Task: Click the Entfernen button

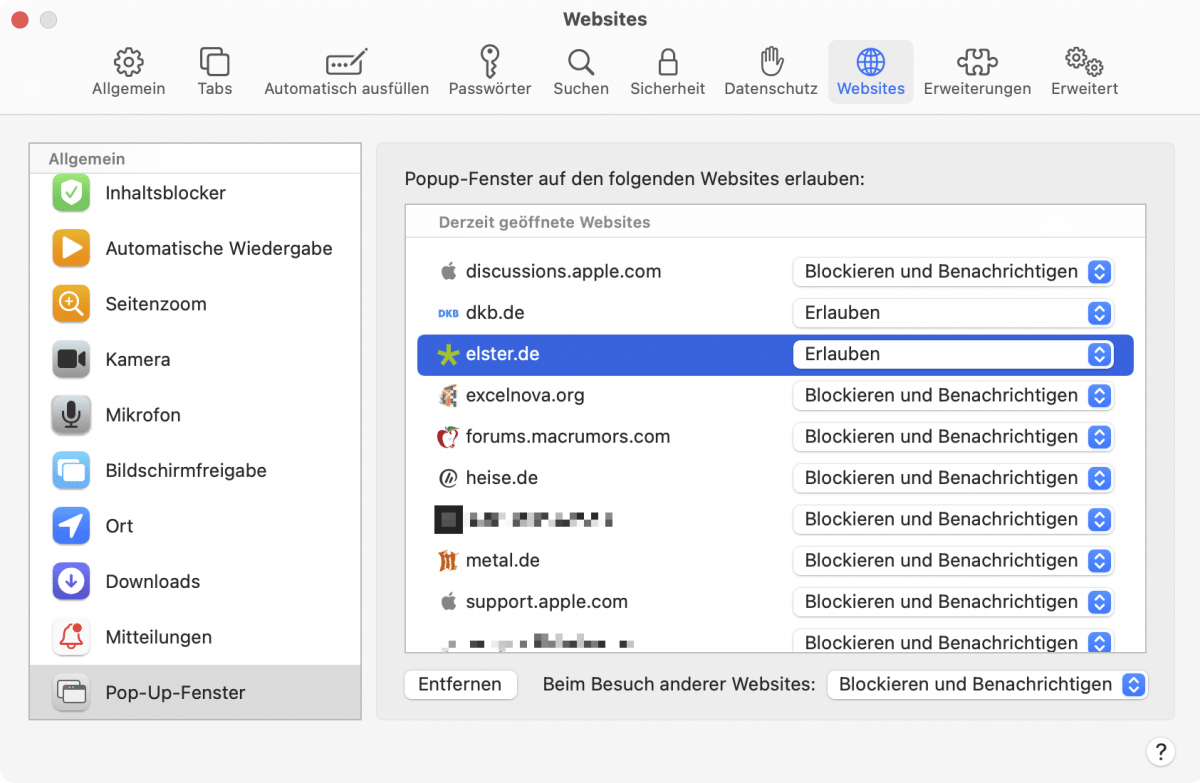Action: pyautogui.click(x=460, y=685)
